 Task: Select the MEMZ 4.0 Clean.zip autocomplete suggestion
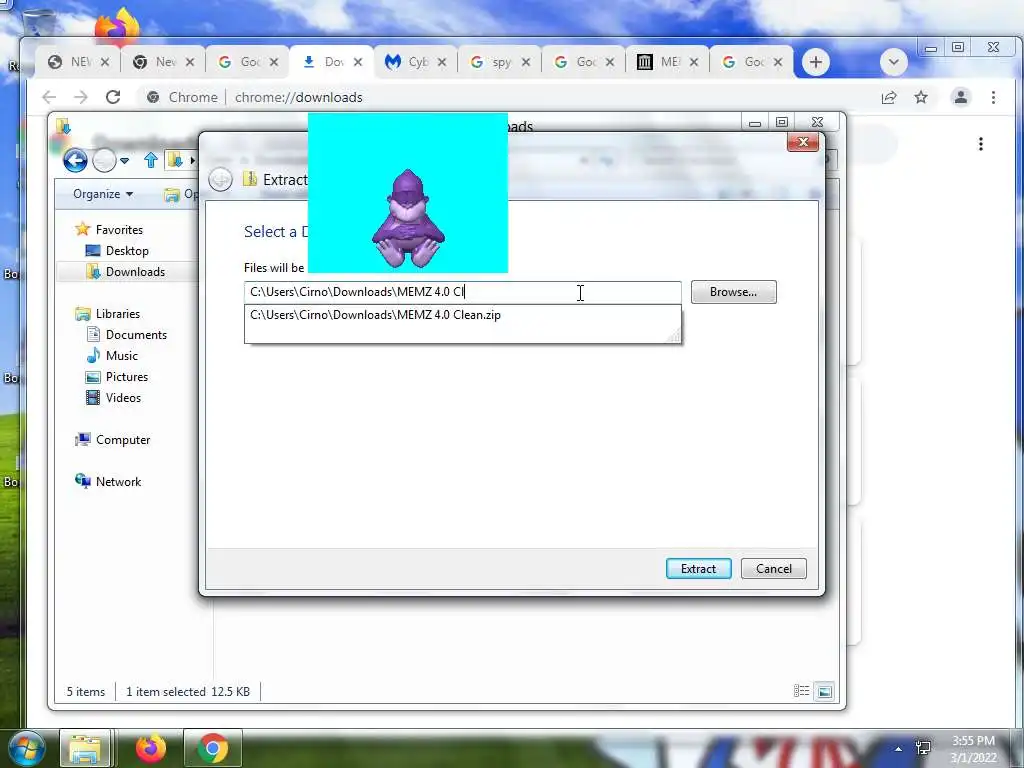[x=462, y=315]
